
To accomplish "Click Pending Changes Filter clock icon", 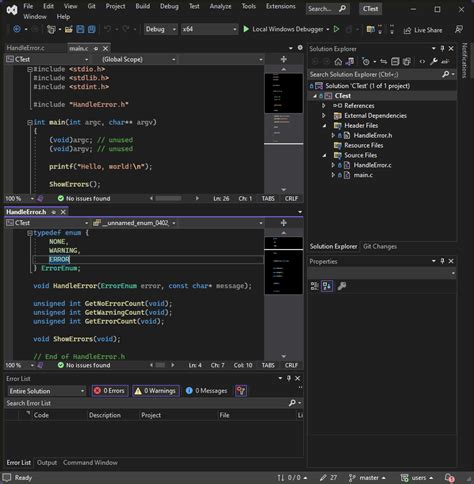I will click(366, 62).
